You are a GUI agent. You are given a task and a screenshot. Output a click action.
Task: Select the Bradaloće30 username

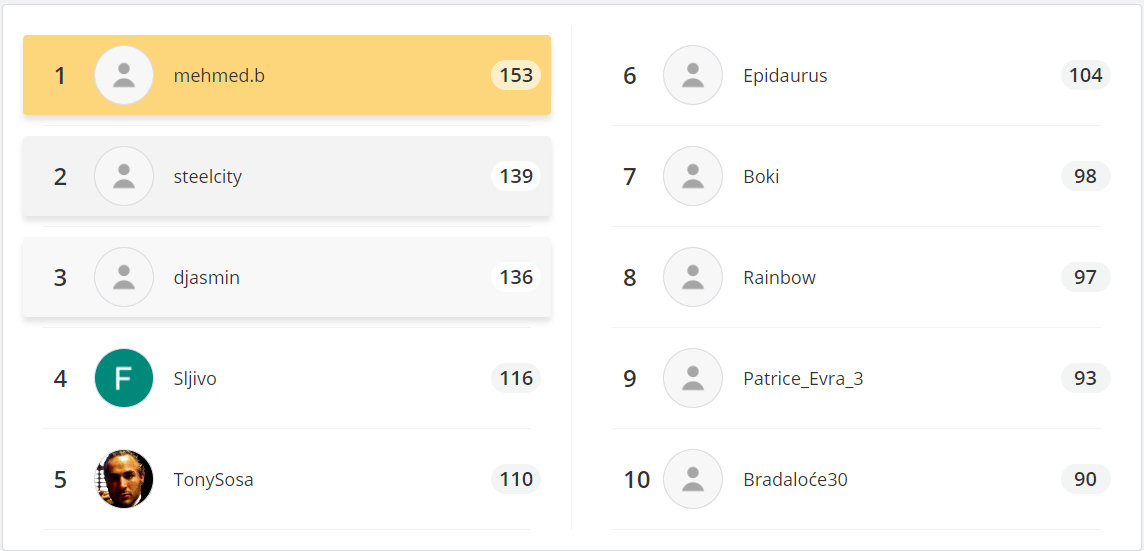[795, 480]
